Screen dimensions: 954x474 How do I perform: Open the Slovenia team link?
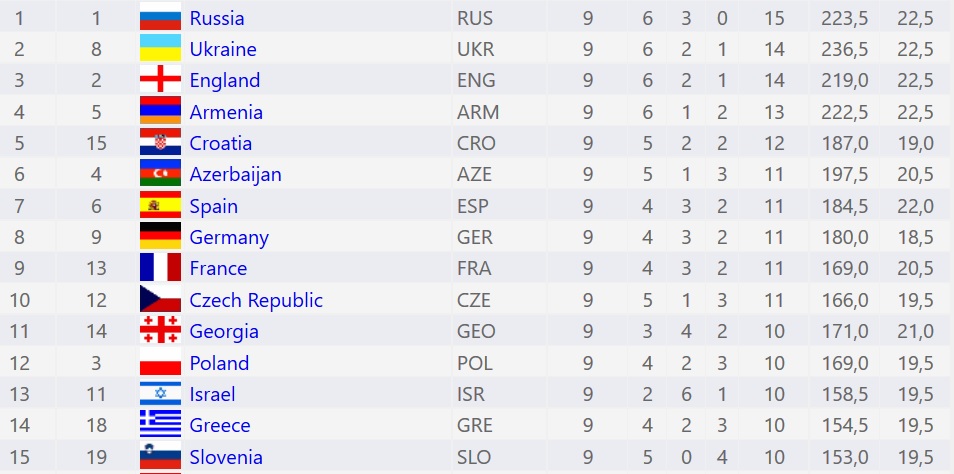coord(226,458)
